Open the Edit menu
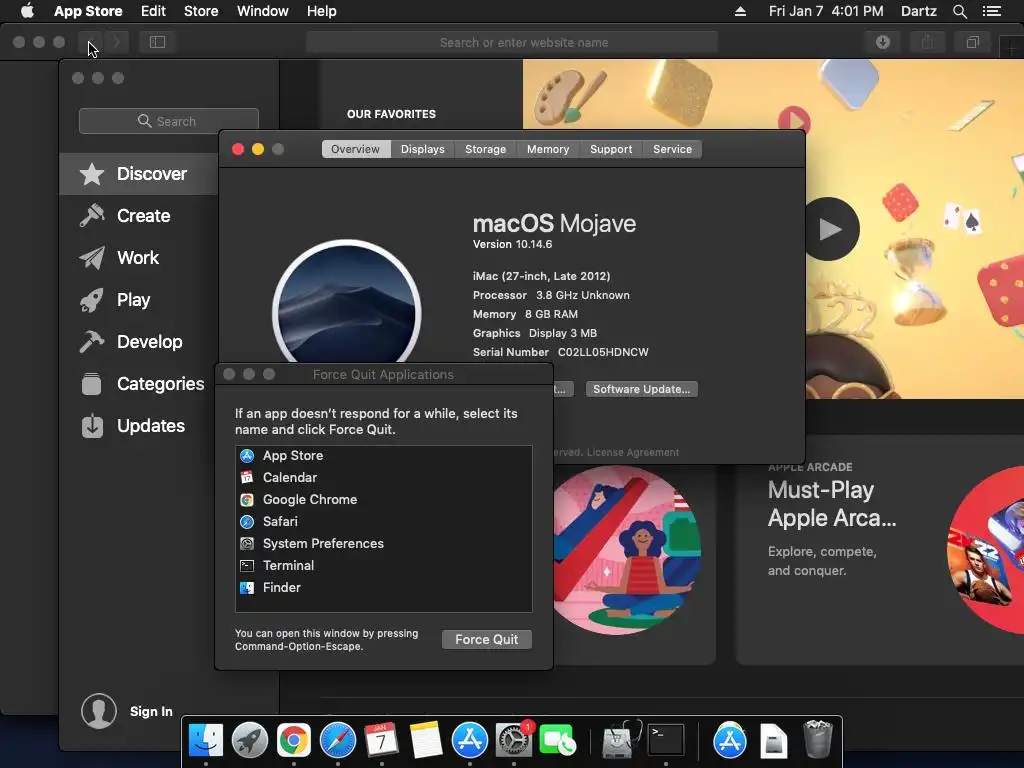Image resolution: width=1024 pixels, height=768 pixels. (x=153, y=11)
